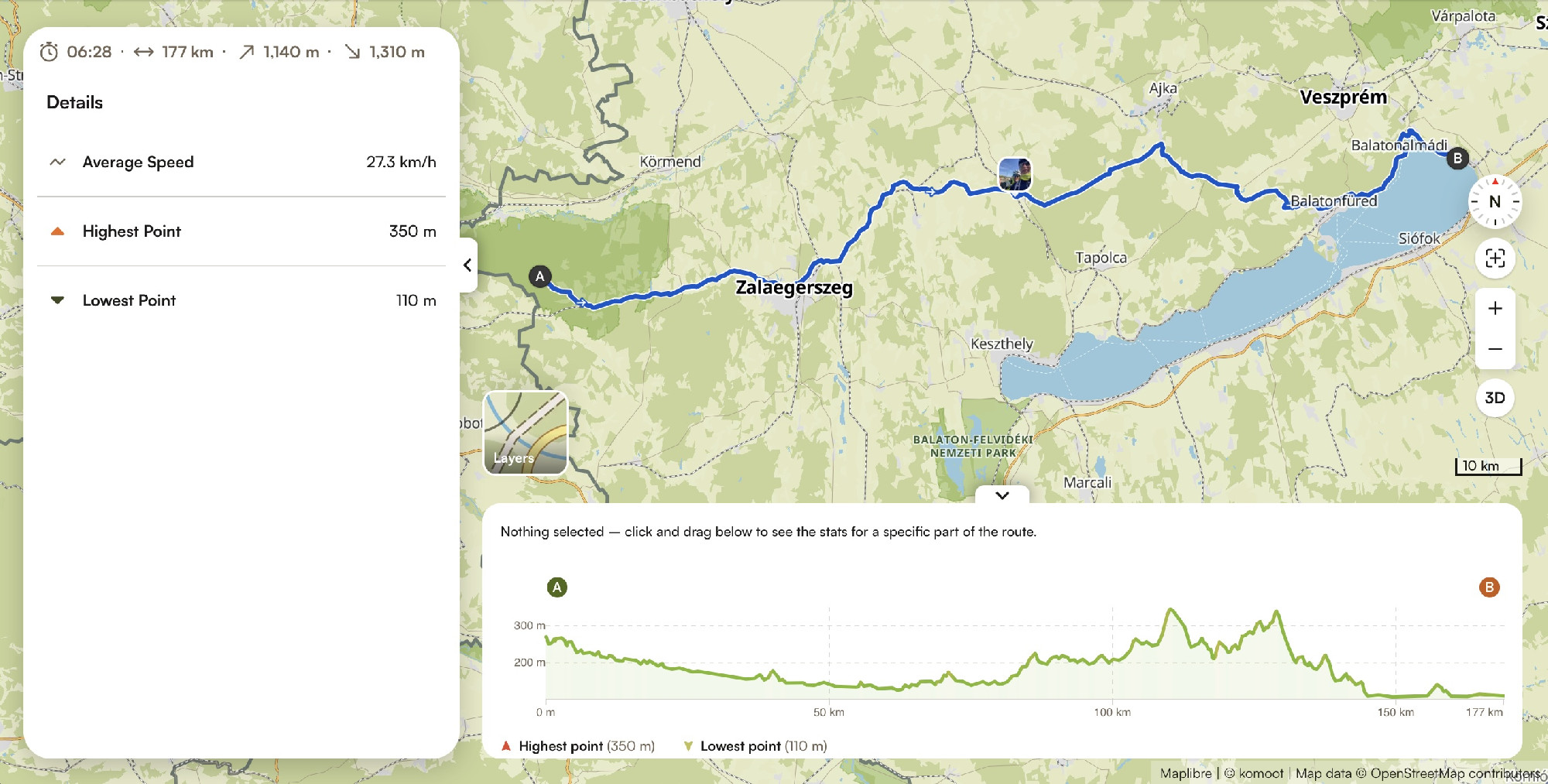Click start point A on elevation chart
The height and width of the screenshot is (784, 1548).
pyautogui.click(x=557, y=587)
